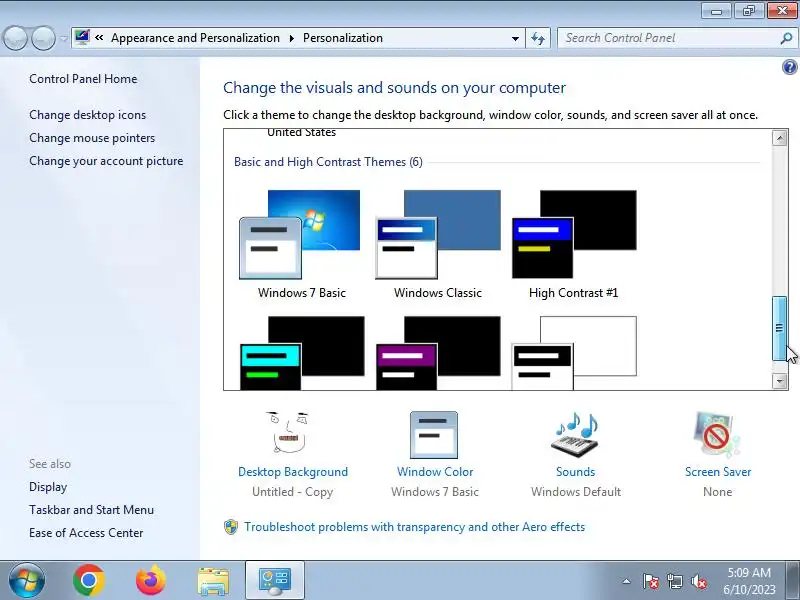Click the Personalization taskbar button
This screenshot has height=600, width=800.
click(275, 580)
